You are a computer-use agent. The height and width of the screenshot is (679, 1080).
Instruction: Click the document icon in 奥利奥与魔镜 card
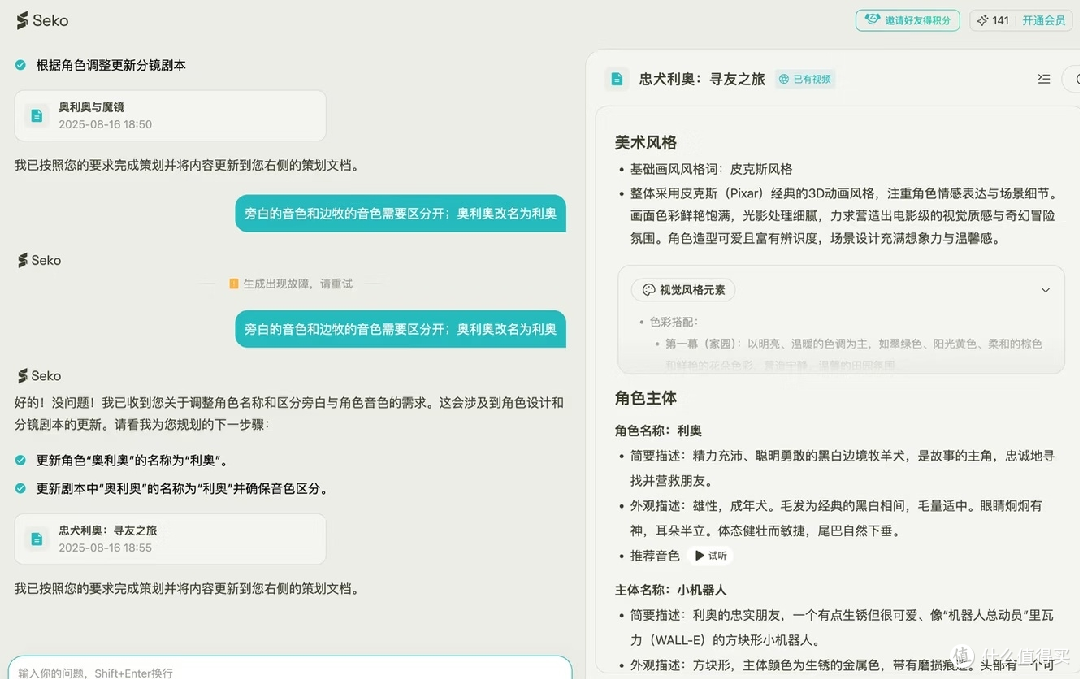coord(37,116)
